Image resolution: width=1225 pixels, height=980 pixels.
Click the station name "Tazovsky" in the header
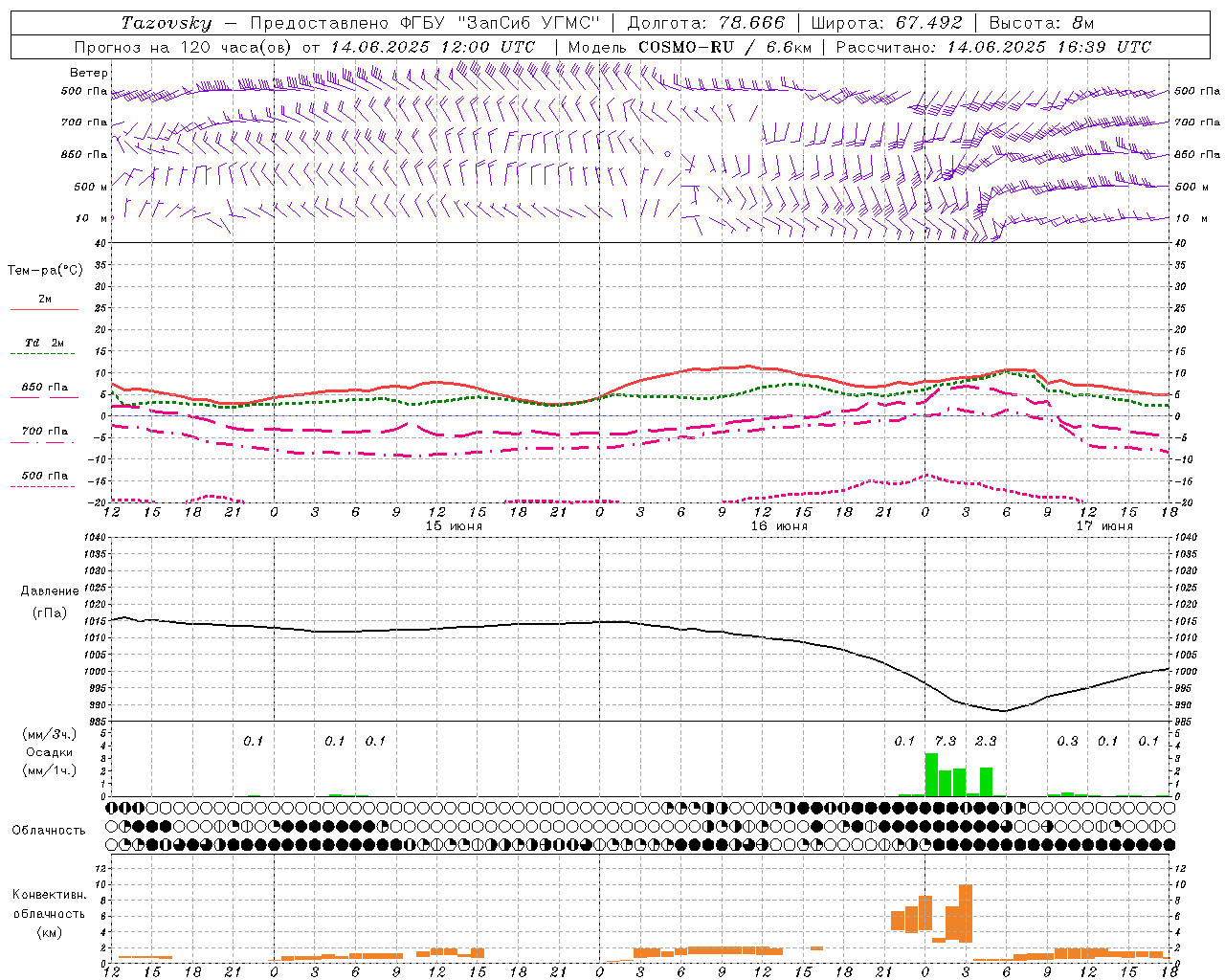click(x=167, y=23)
